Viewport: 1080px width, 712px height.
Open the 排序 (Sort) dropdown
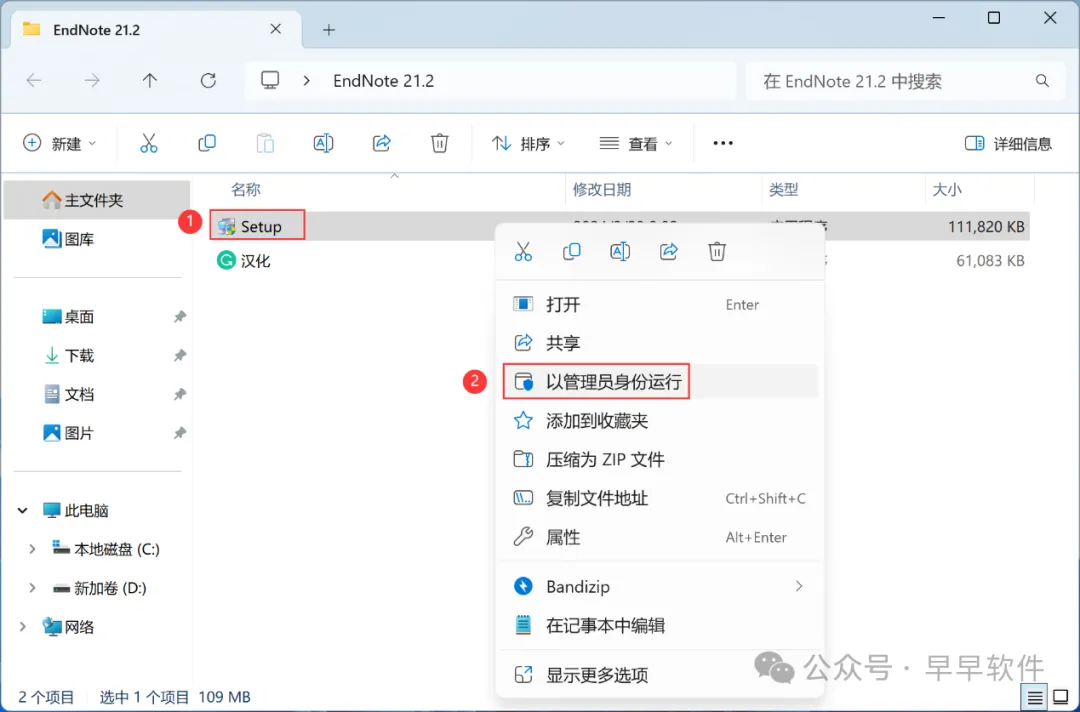coord(528,143)
